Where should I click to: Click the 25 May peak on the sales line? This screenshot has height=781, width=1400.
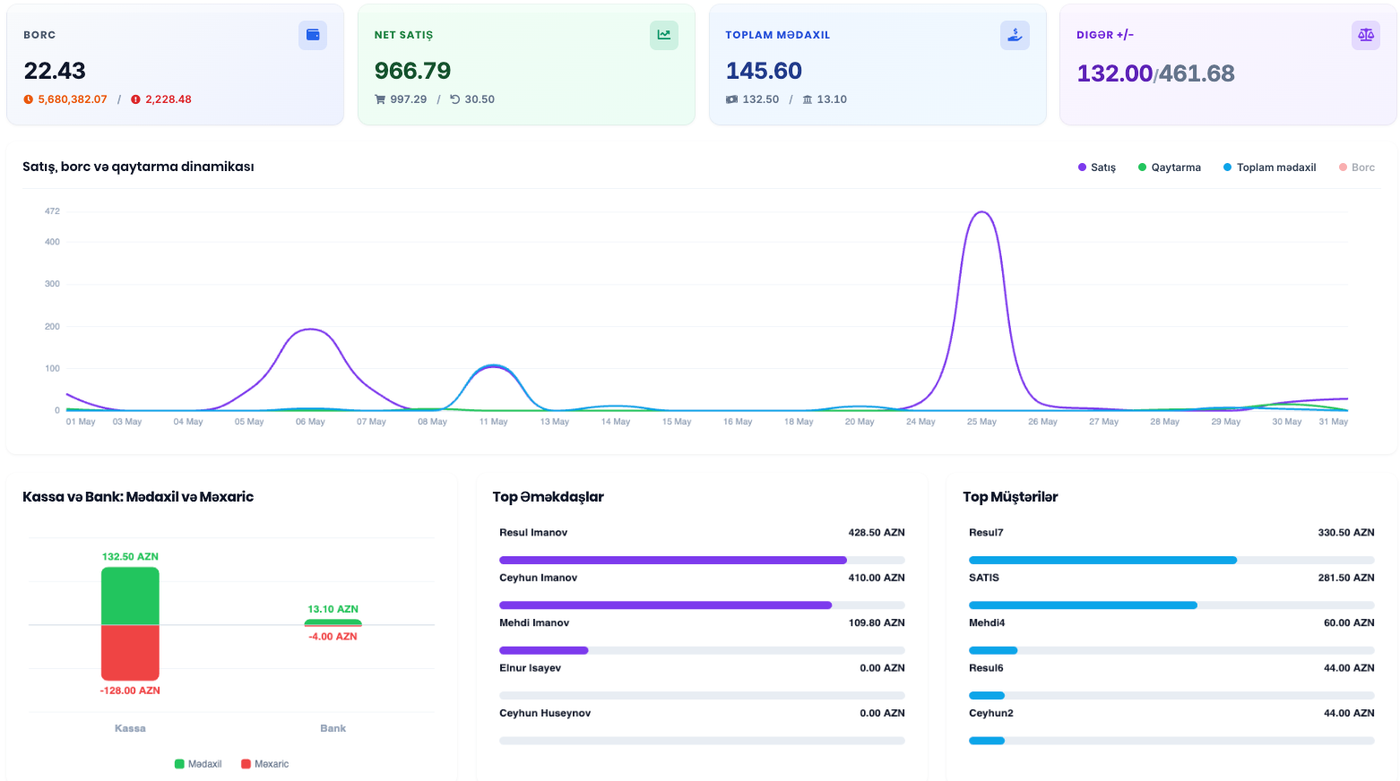981,212
